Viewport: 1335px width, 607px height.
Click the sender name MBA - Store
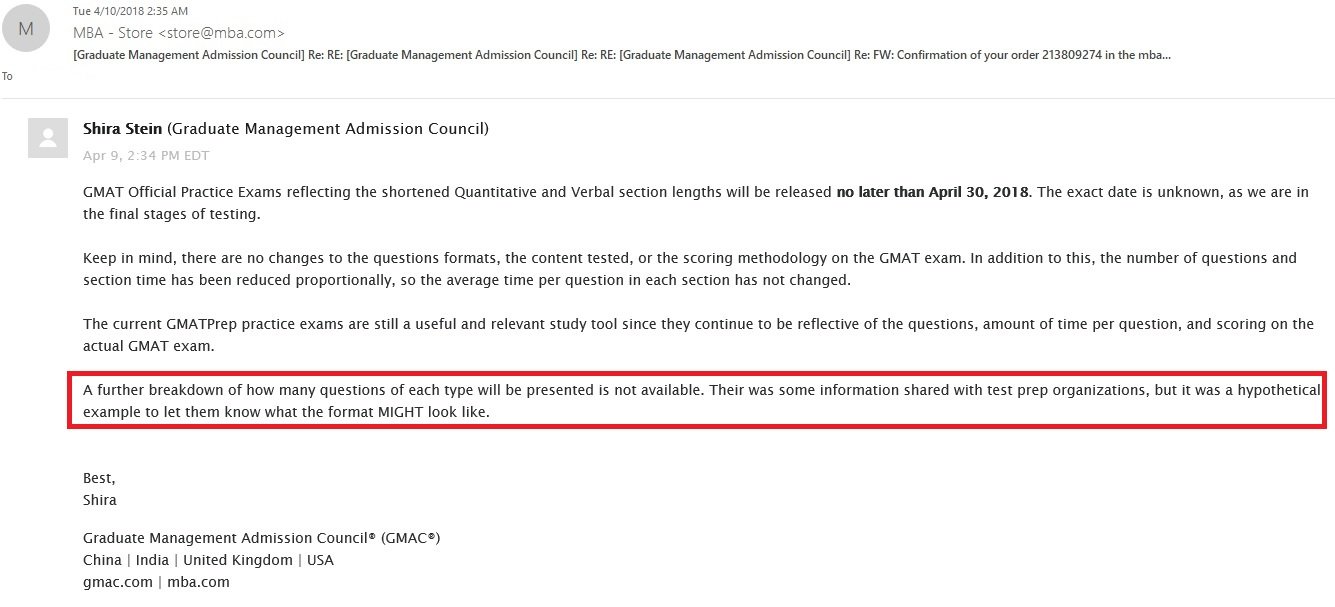[x=113, y=32]
